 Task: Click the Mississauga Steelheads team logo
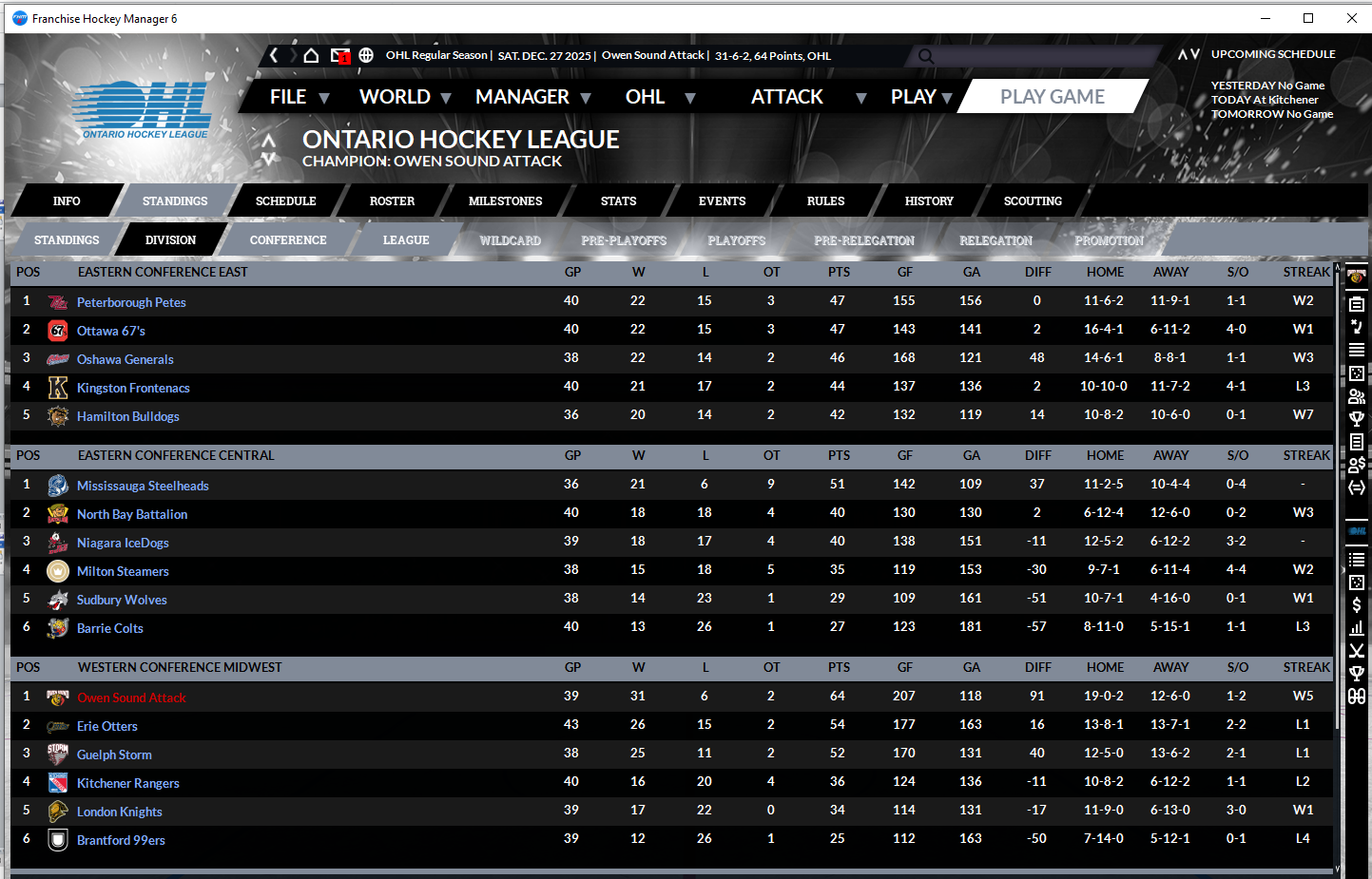coord(58,486)
